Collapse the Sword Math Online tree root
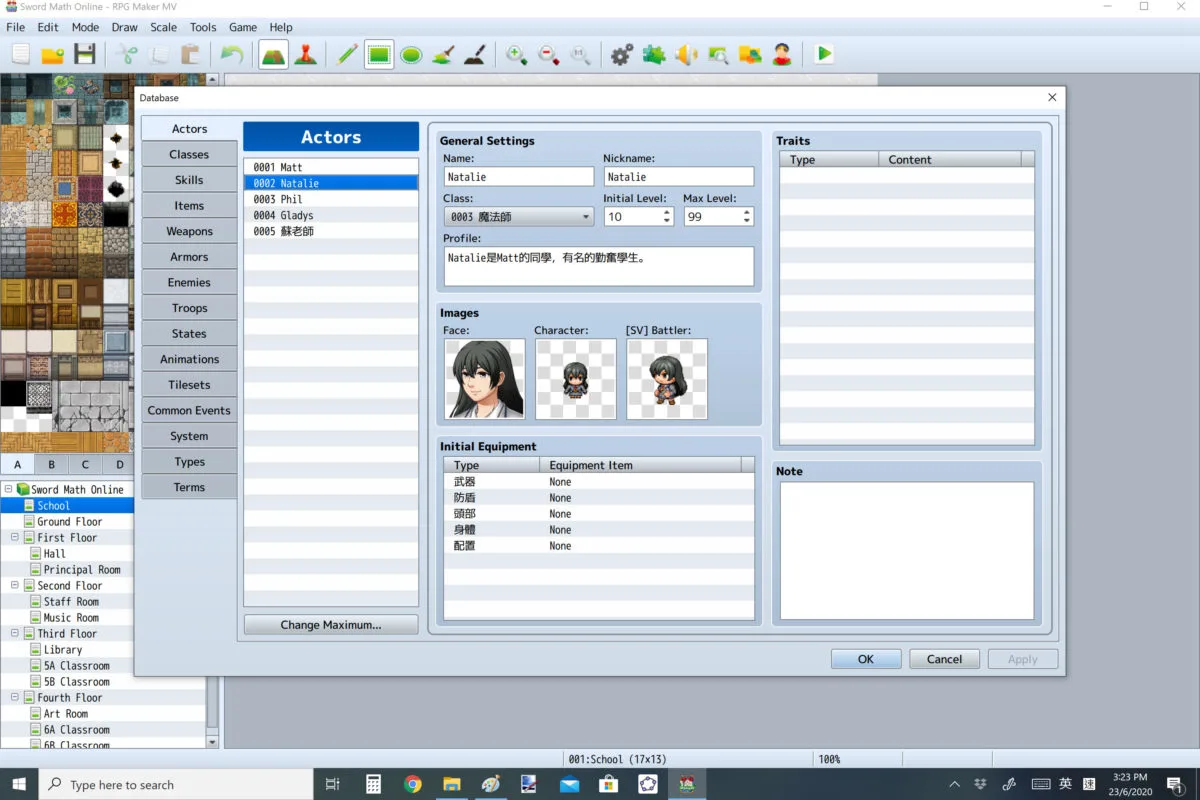Image resolution: width=1200 pixels, height=800 pixels. 8,489
